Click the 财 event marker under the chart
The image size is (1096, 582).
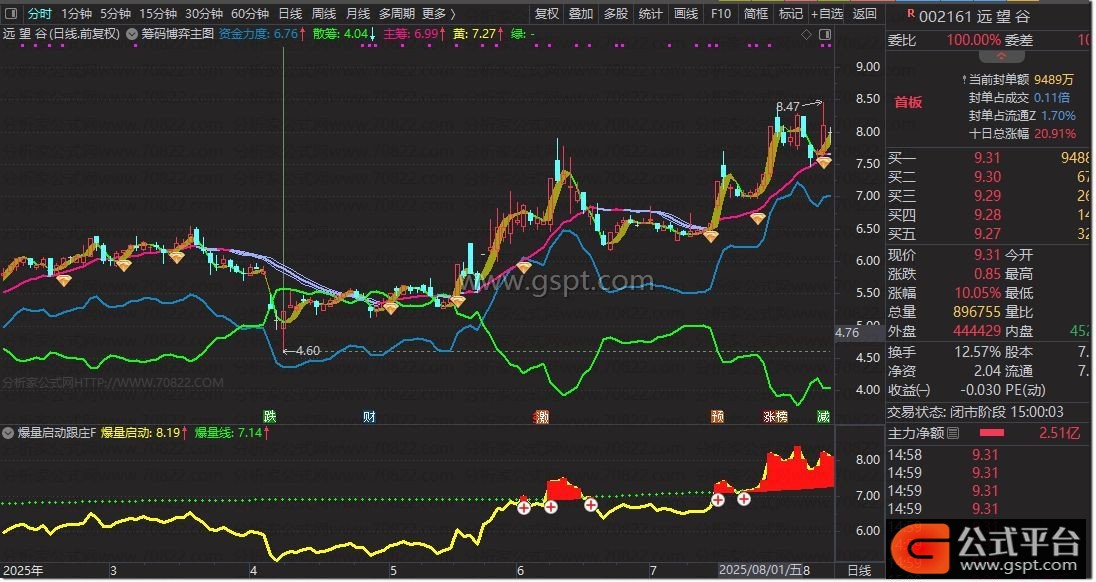(x=370, y=416)
